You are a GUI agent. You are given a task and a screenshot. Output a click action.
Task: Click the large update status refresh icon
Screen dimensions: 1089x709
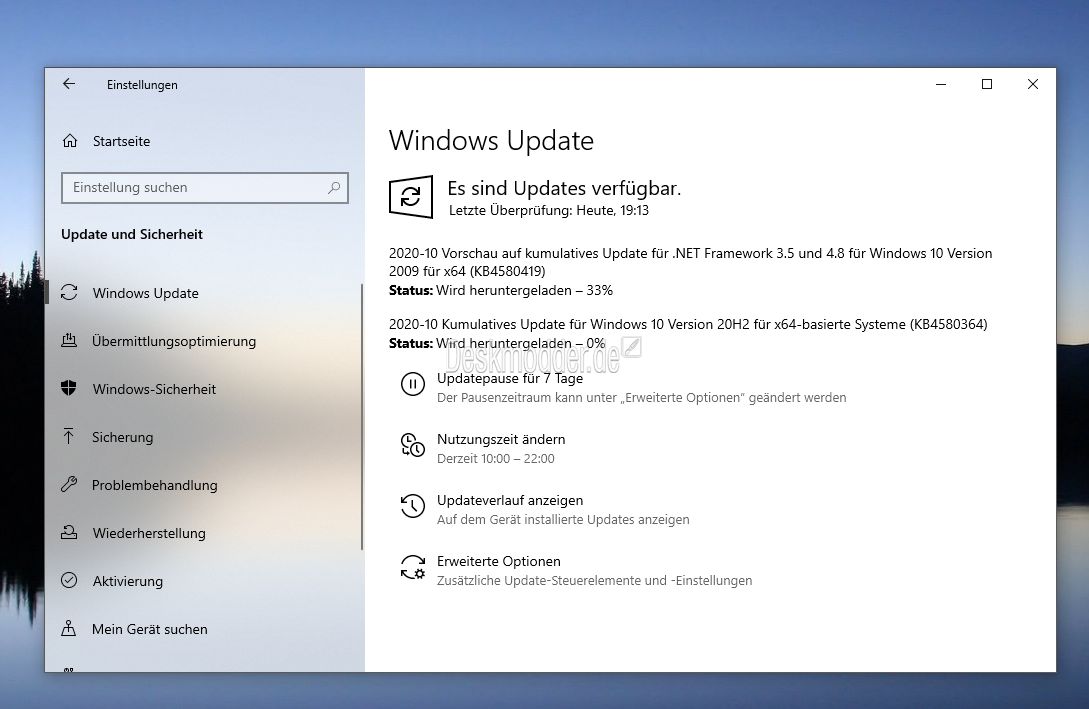click(411, 197)
